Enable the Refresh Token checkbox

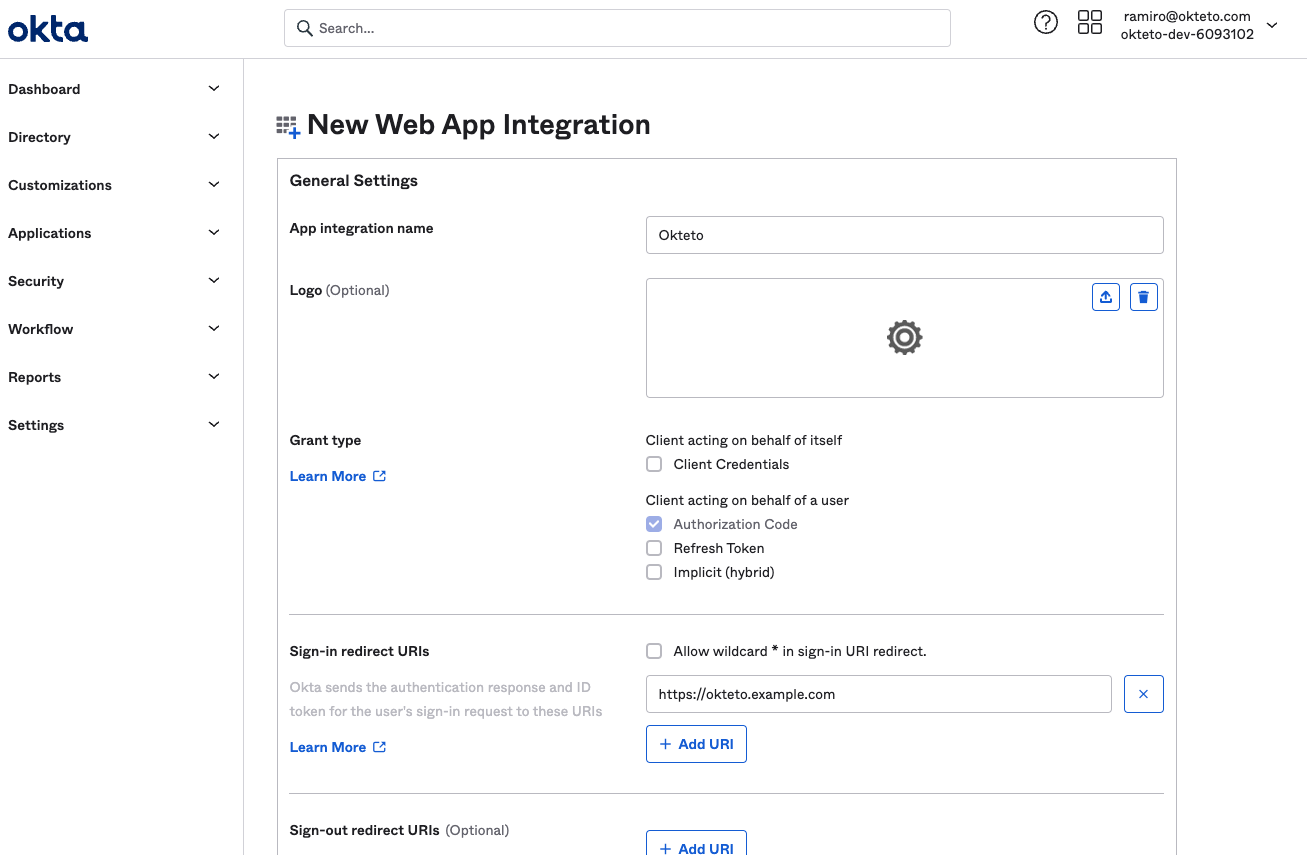coord(654,548)
